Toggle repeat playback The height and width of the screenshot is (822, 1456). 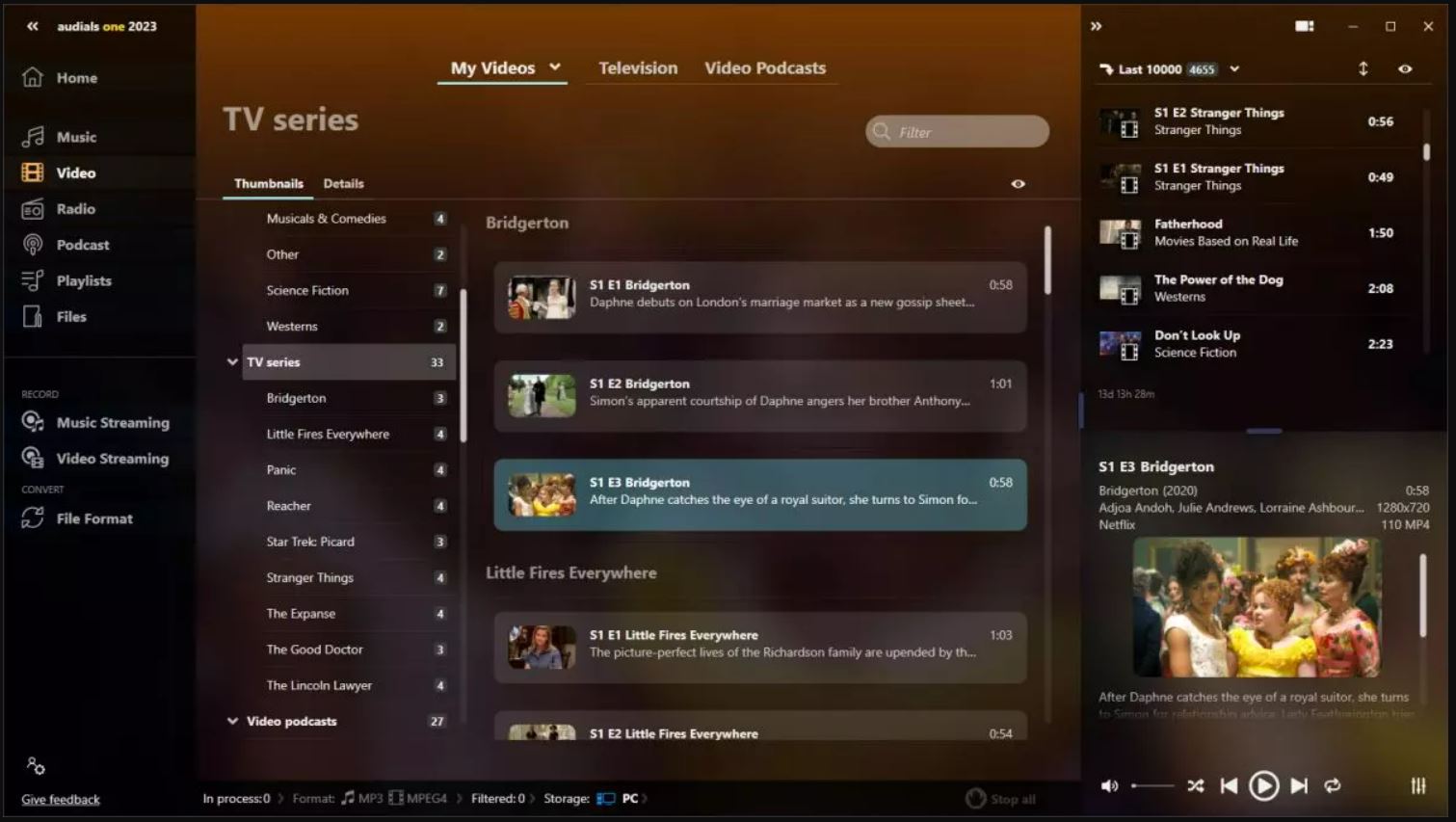pyautogui.click(x=1333, y=786)
